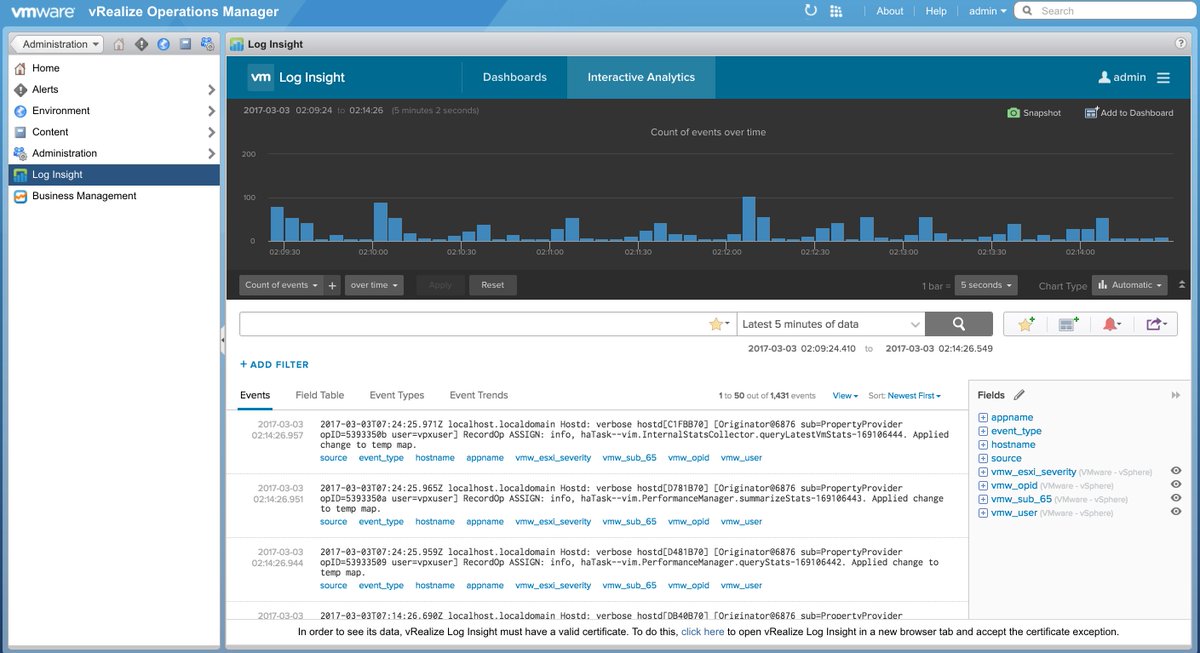This screenshot has width=1200, height=653.
Task: Expand the hostname field in Fields panel
Action: 983,444
